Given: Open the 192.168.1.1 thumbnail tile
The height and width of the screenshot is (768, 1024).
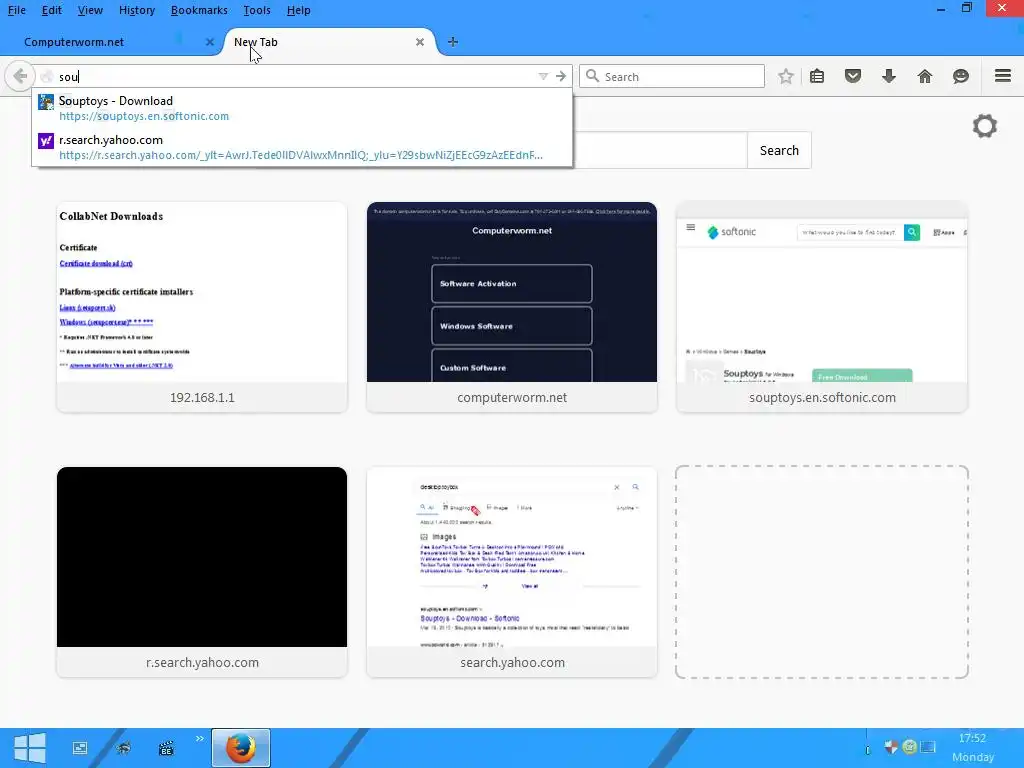Looking at the screenshot, I should pyautogui.click(x=202, y=307).
